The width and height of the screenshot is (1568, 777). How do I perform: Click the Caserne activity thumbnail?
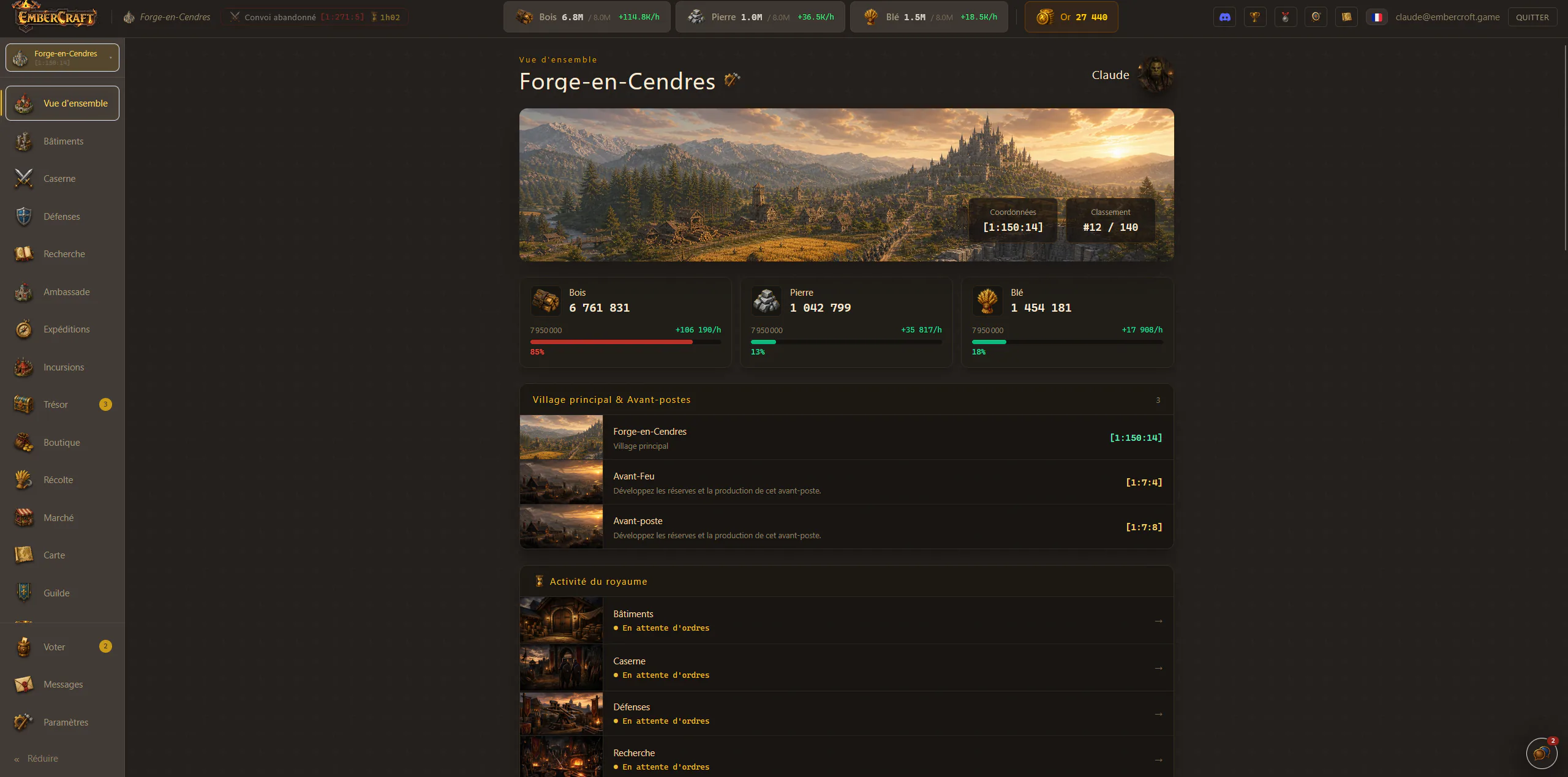click(561, 667)
